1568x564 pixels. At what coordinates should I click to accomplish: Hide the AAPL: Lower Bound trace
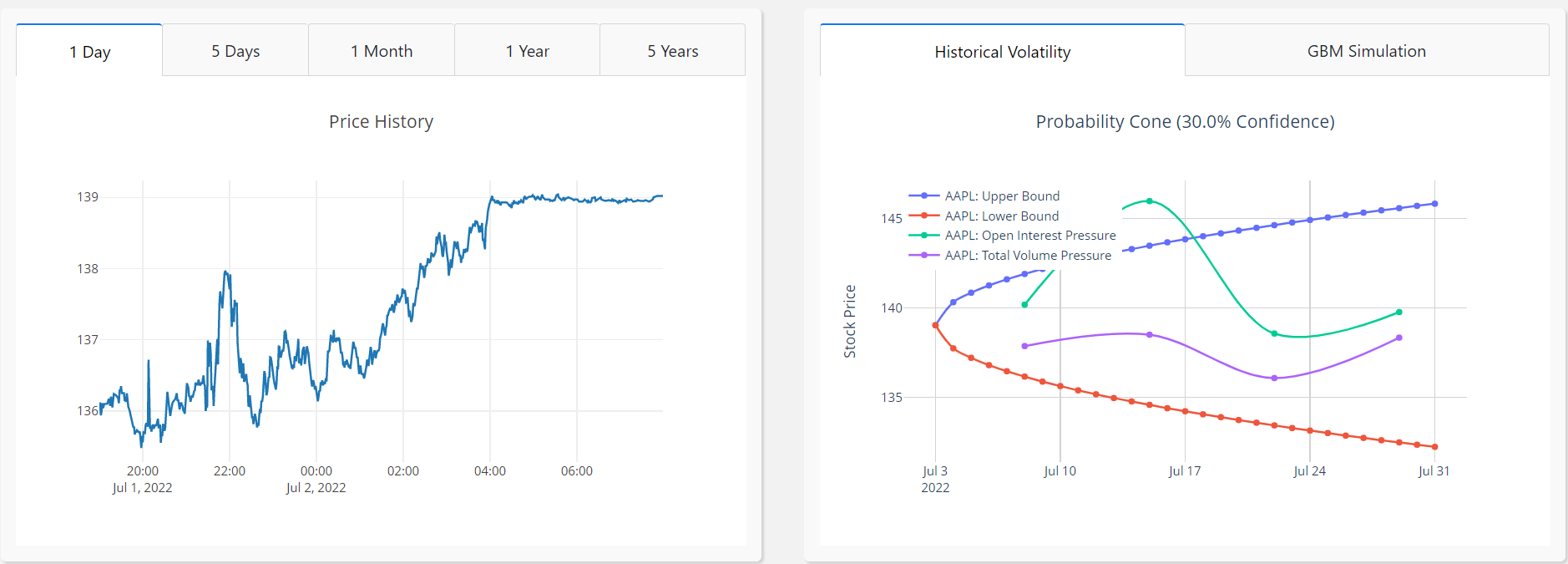[1001, 216]
